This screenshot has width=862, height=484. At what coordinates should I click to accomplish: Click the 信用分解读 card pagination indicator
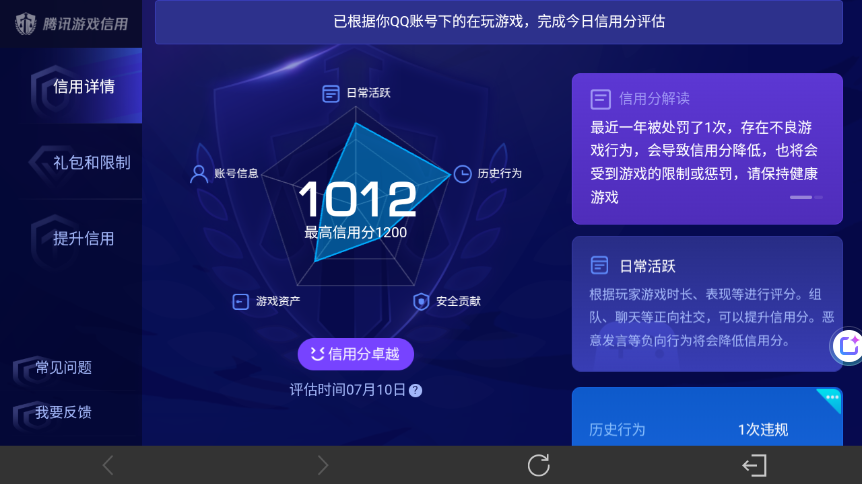(806, 197)
